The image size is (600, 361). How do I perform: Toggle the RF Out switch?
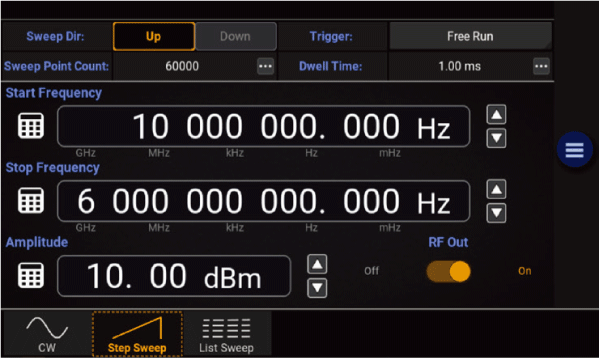(x=448, y=271)
